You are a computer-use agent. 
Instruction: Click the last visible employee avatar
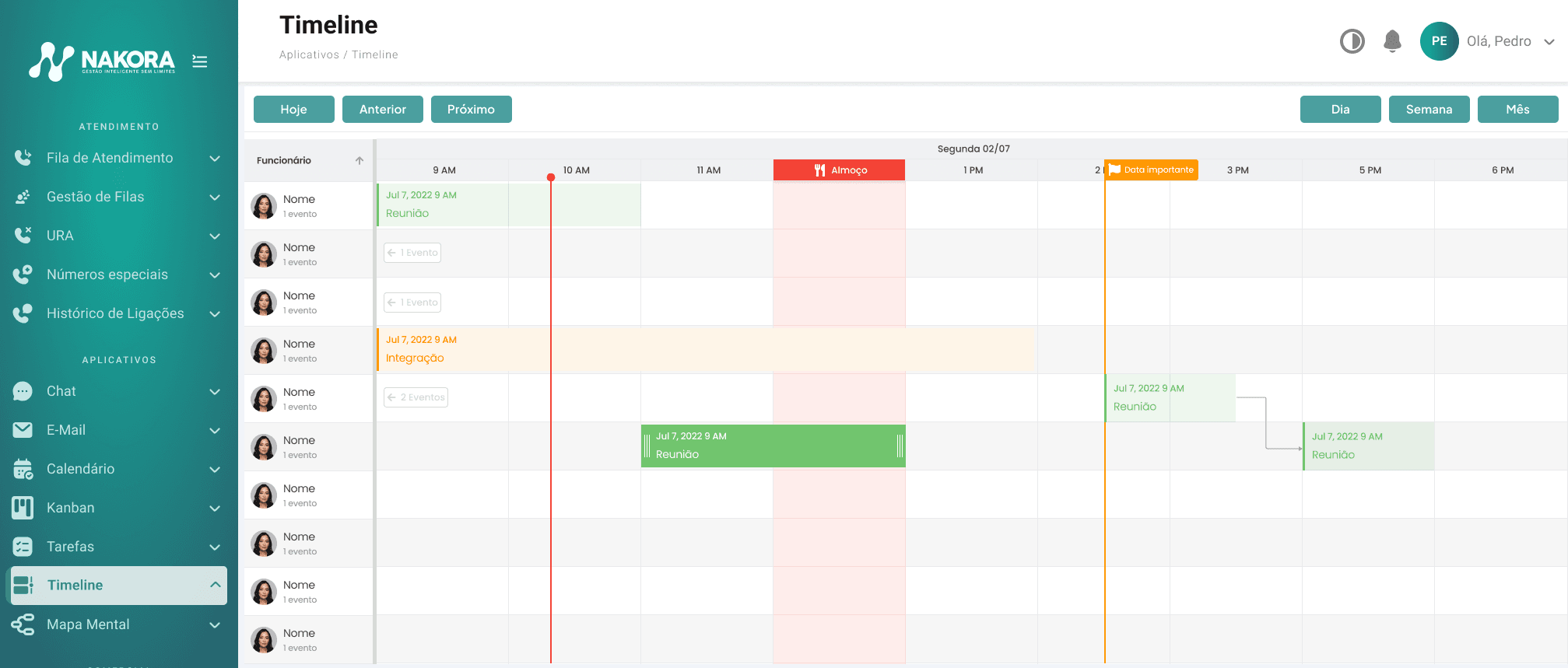pos(264,640)
